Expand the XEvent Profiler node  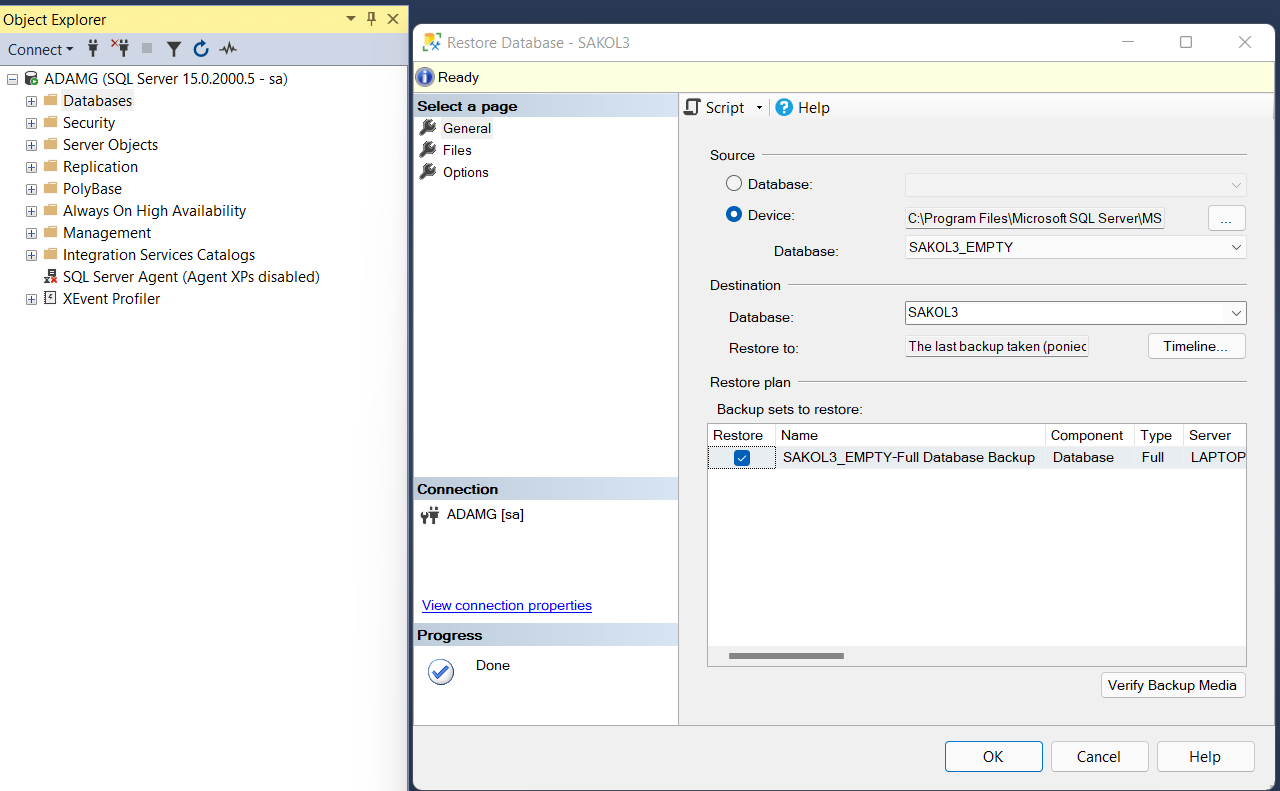click(x=31, y=299)
